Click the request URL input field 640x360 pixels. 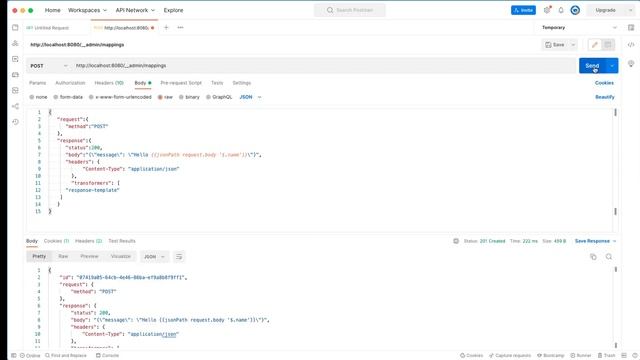pos(324,66)
